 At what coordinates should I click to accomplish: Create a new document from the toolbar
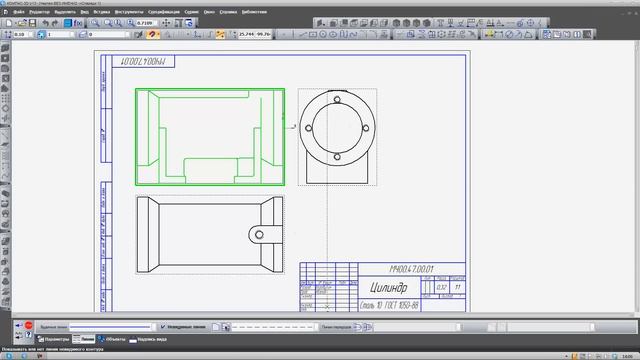(9, 23)
